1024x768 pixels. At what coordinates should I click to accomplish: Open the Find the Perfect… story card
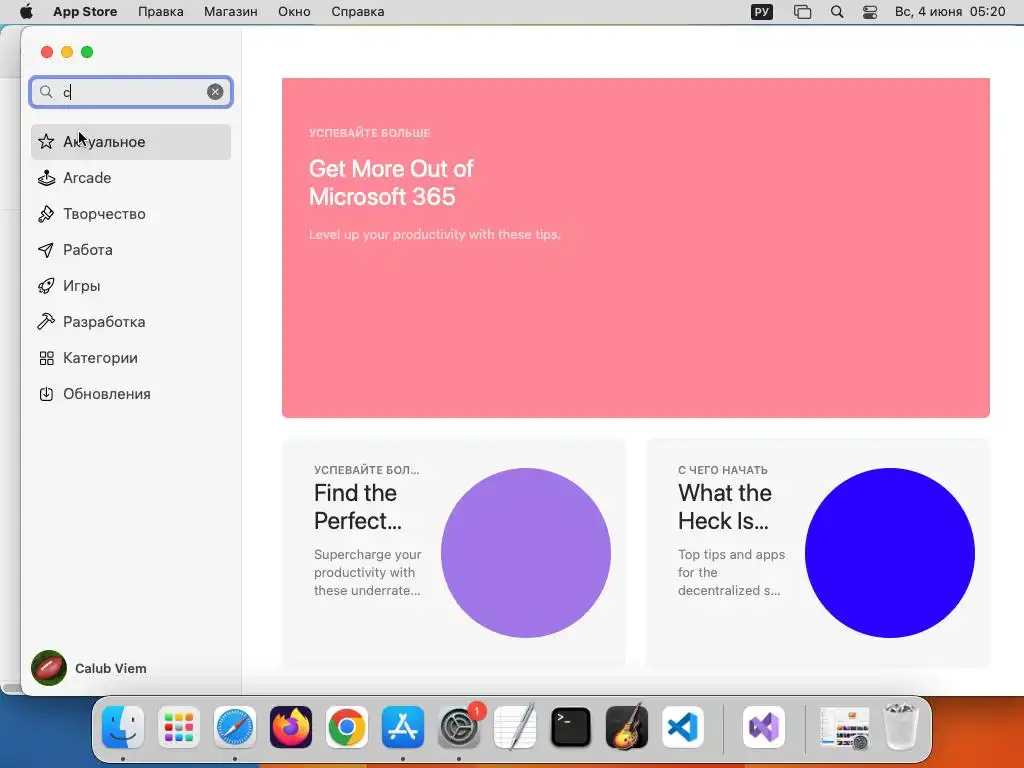[x=454, y=552]
